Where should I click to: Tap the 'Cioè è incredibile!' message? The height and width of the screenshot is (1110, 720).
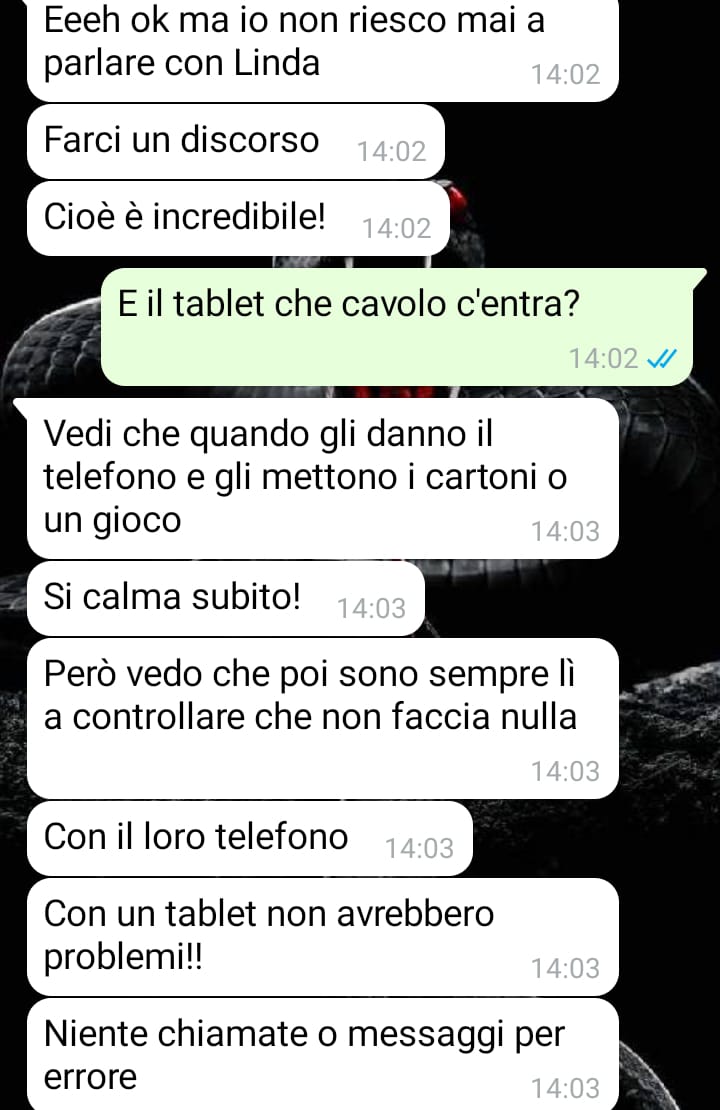click(x=238, y=219)
